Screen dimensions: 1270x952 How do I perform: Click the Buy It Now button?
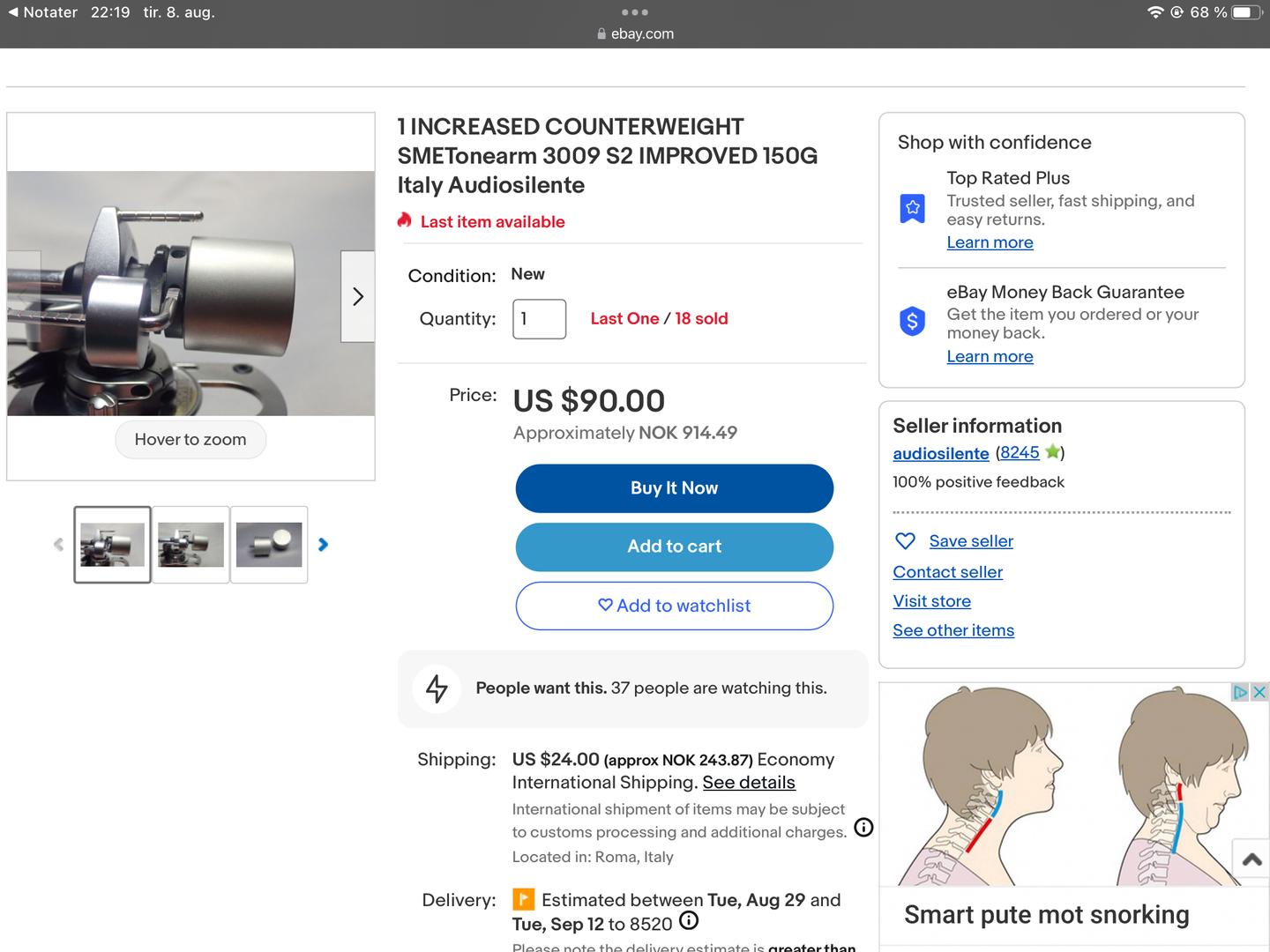coord(675,488)
